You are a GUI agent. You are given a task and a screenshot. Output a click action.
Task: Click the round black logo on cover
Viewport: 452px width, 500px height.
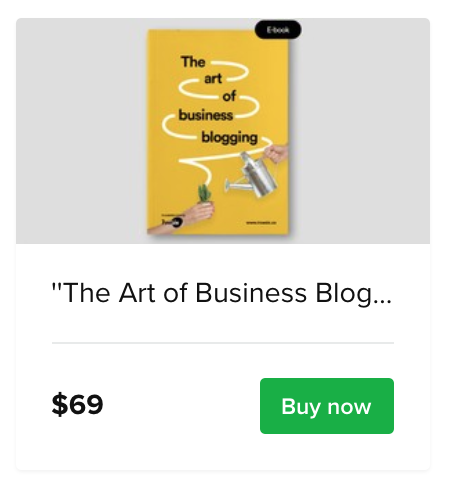pyautogui.click(x=177, y=222)
